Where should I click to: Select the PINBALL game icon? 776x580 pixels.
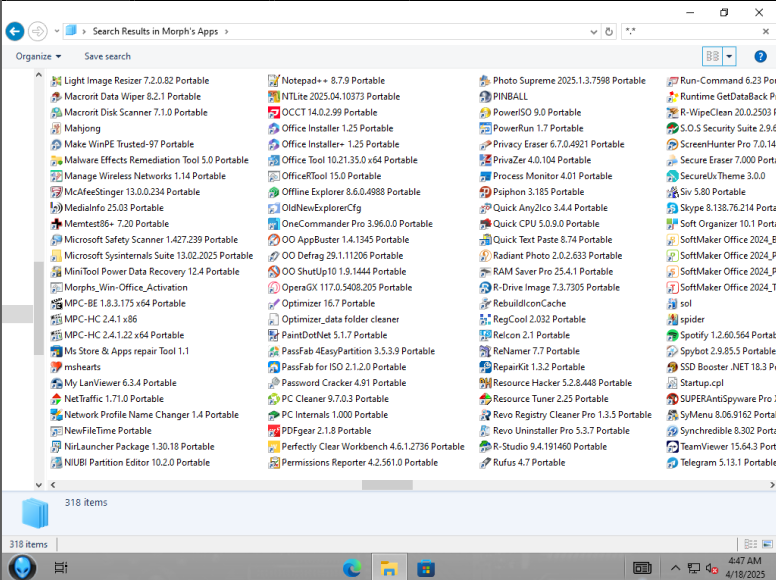coord(485,97)
